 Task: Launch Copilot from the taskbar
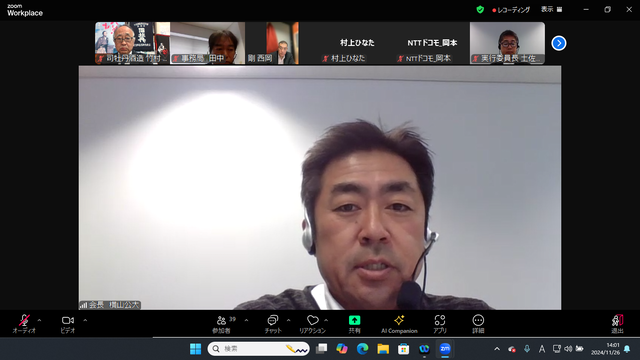point(342,349)
